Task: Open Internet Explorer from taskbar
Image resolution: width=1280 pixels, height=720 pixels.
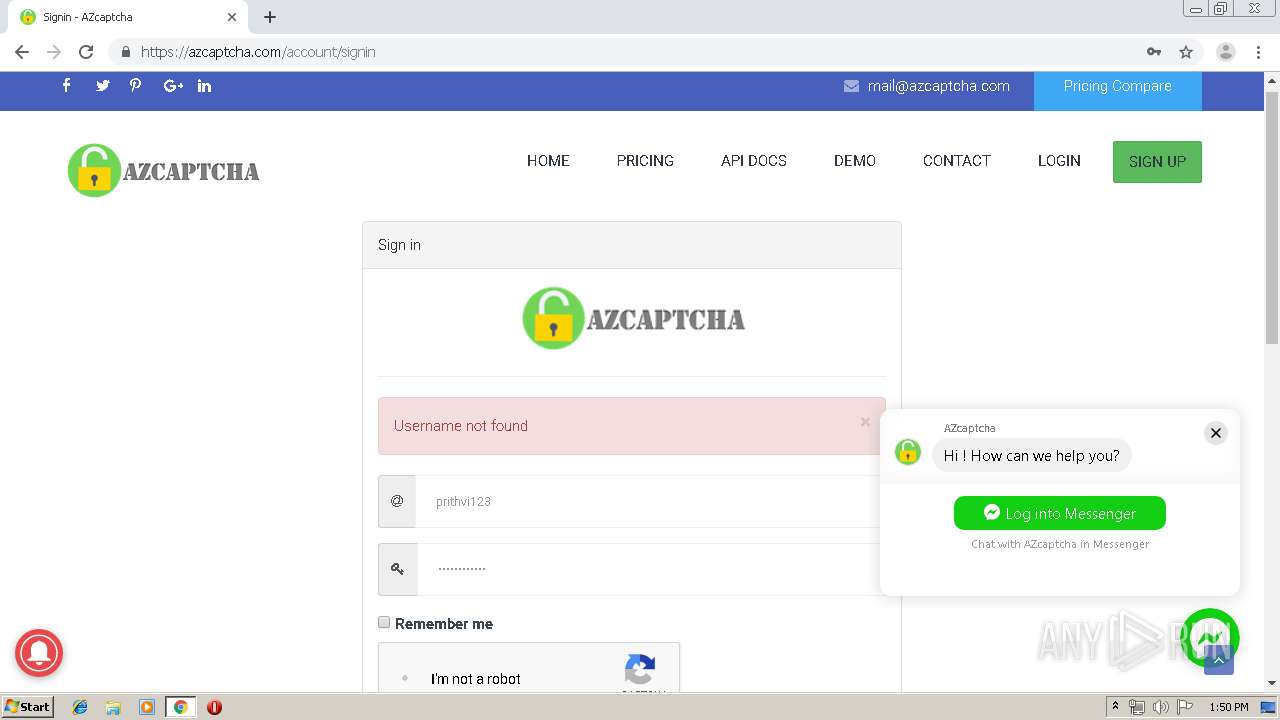Action: point(80,707)
